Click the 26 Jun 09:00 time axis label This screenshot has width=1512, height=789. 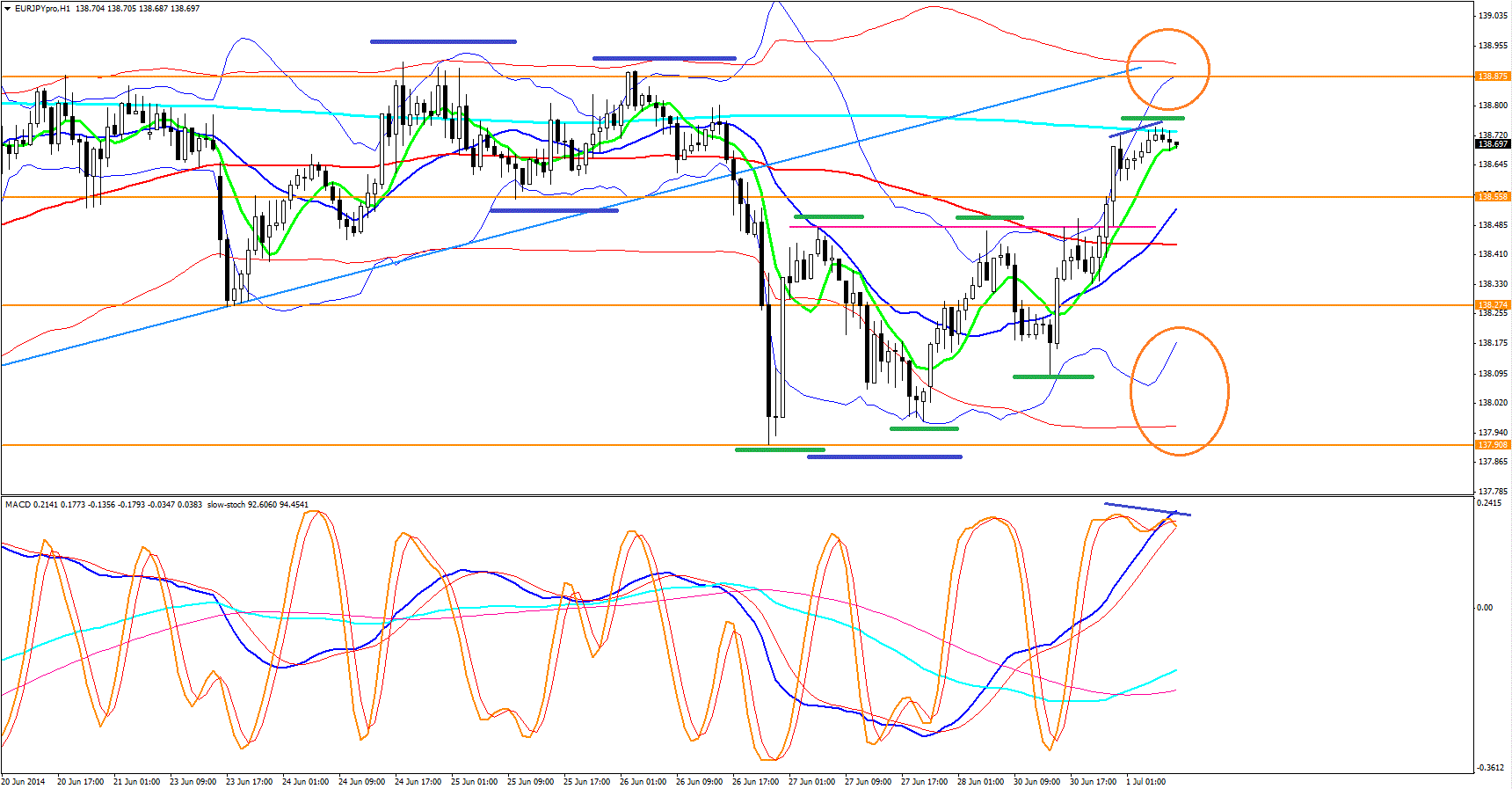click(x=699, y=782)
